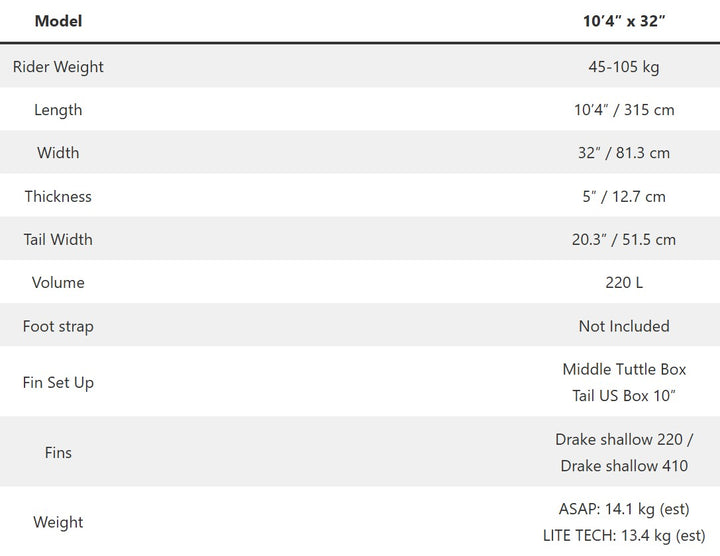
Task: Click the Thickness row label
Action: click(58, 196)
